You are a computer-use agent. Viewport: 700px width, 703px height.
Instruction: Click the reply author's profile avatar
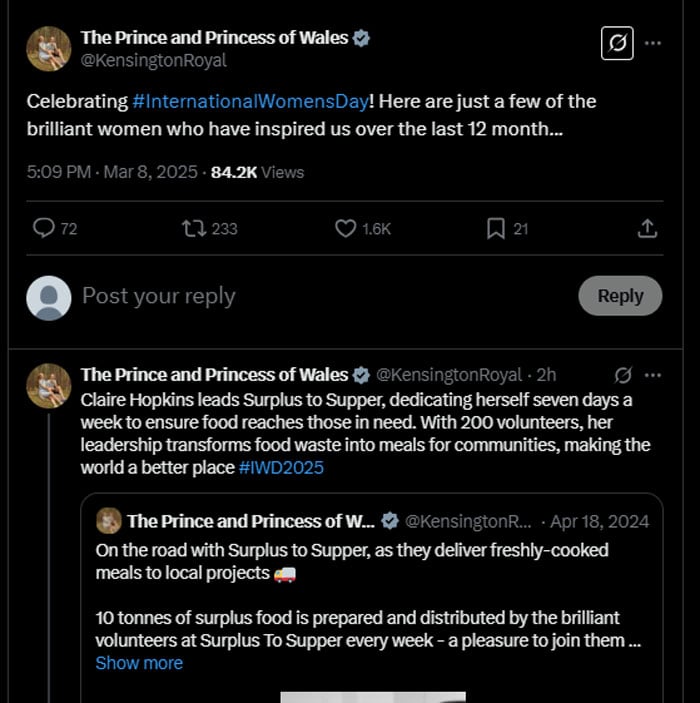coord(48,385)
